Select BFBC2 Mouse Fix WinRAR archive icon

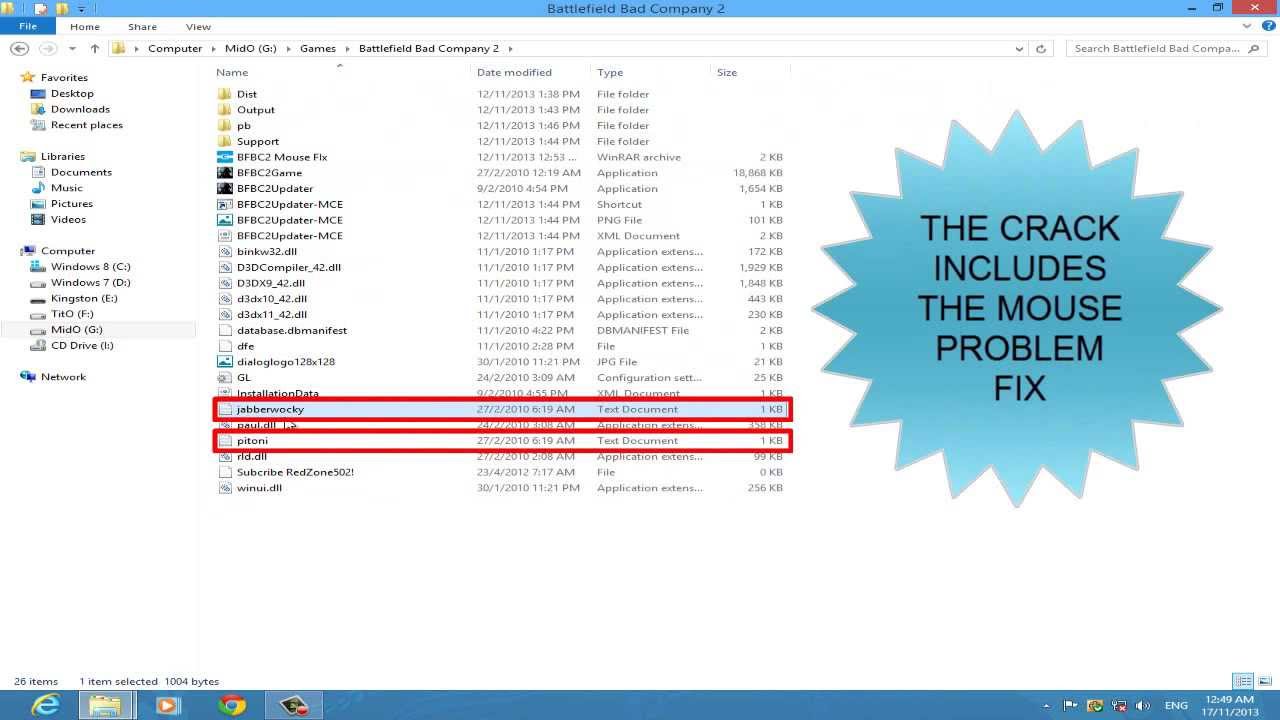225,157
